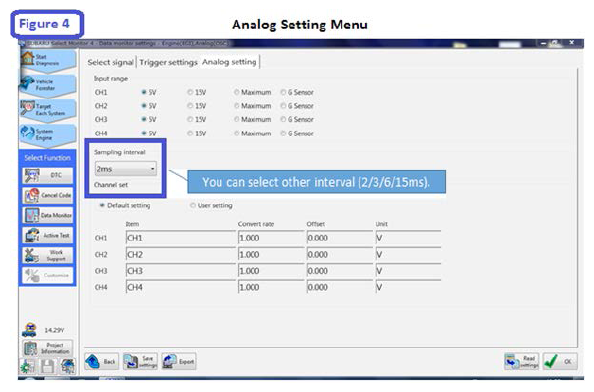The image size is (594, 392).
Task: Click the CH4 Item name field
Action: pyautogui.click(x=180, y=287)
